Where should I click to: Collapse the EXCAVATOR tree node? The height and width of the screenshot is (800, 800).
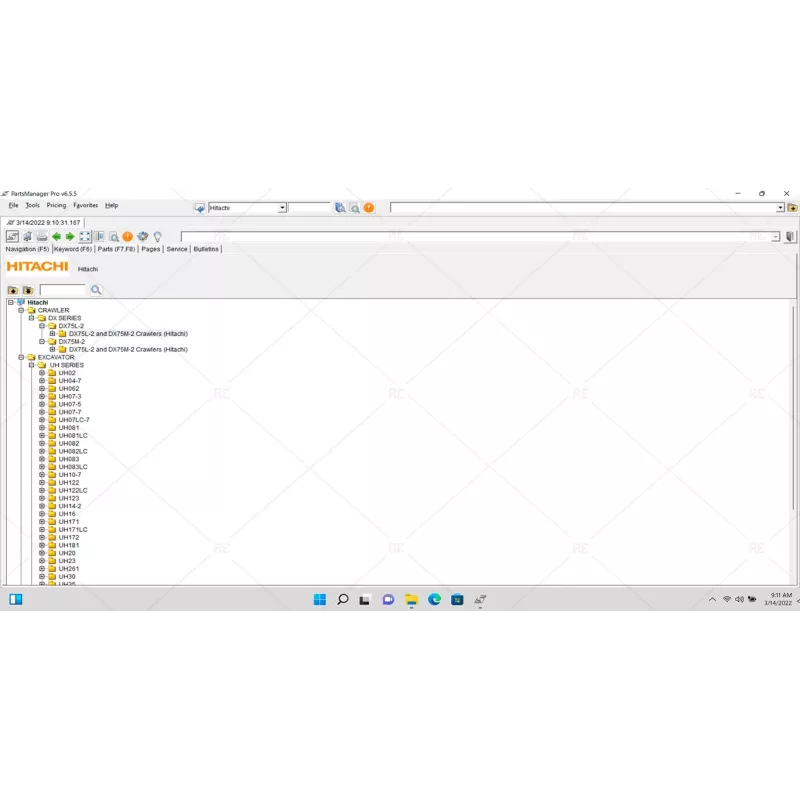(x=21, y=357)
